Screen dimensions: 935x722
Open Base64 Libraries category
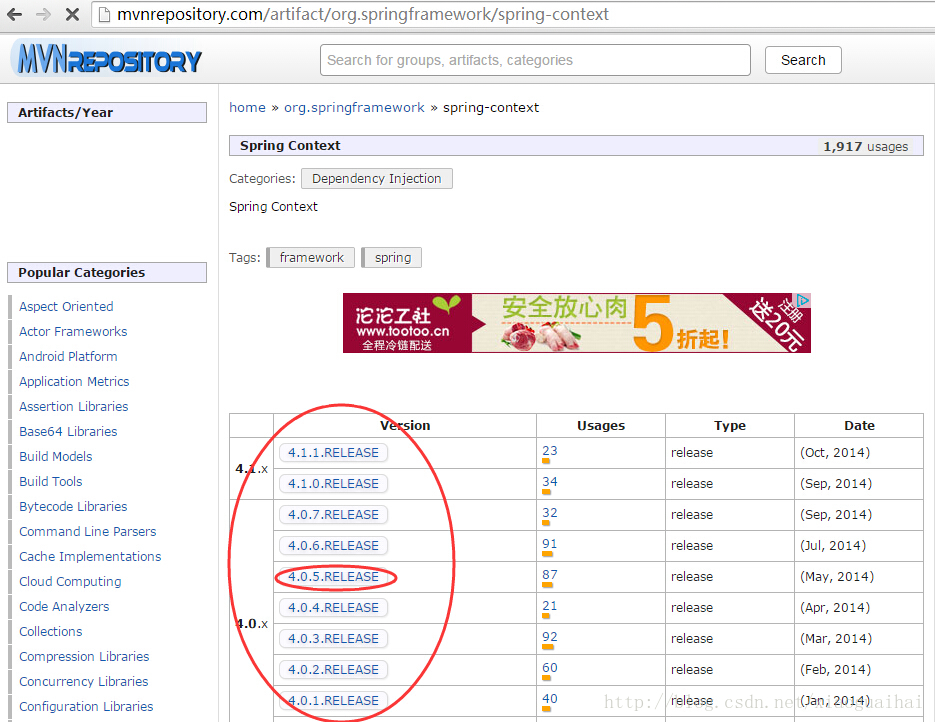(x=68, y=432)
